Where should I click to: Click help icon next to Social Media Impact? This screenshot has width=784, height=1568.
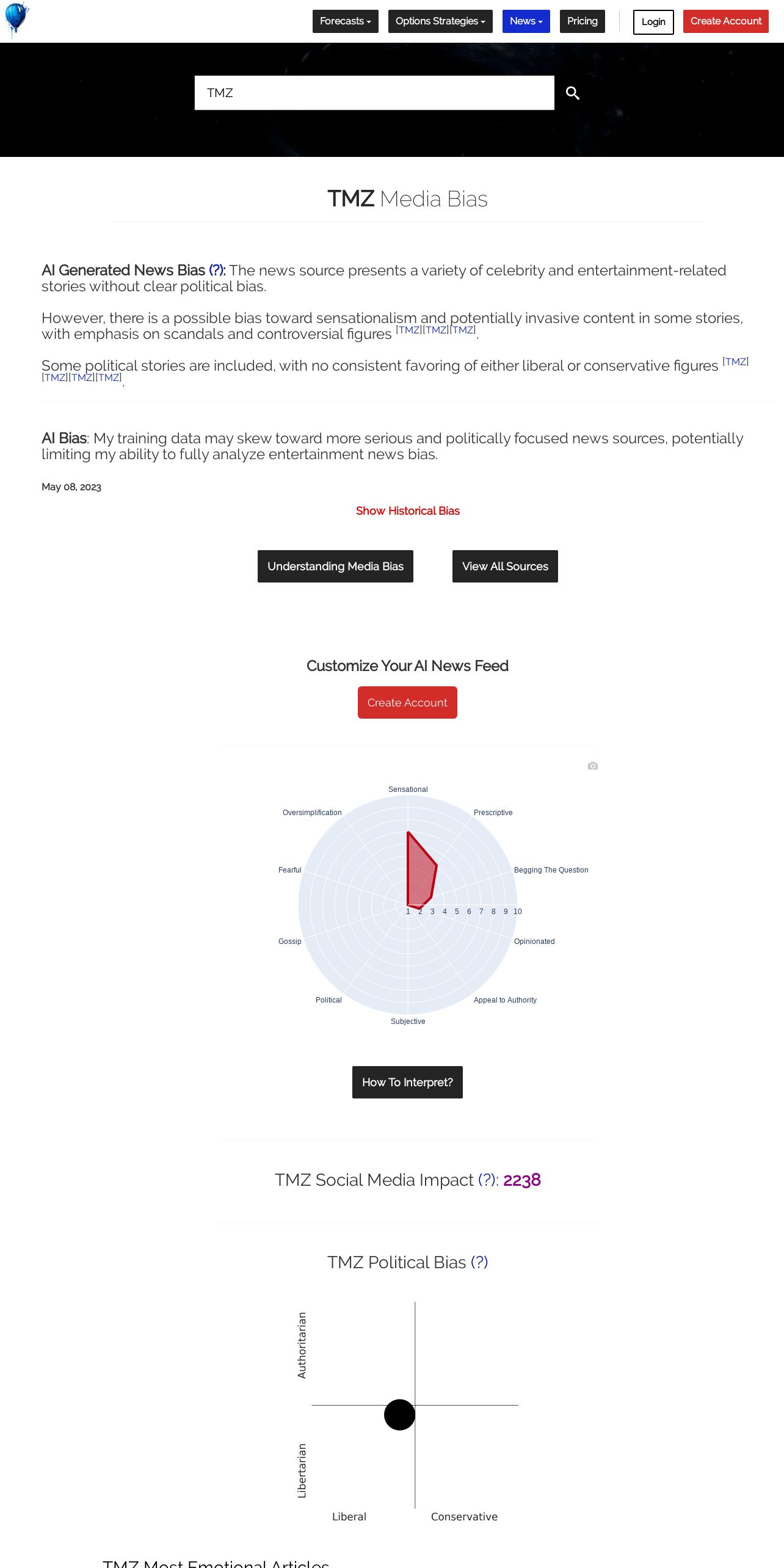click(x=487, y=1180)
